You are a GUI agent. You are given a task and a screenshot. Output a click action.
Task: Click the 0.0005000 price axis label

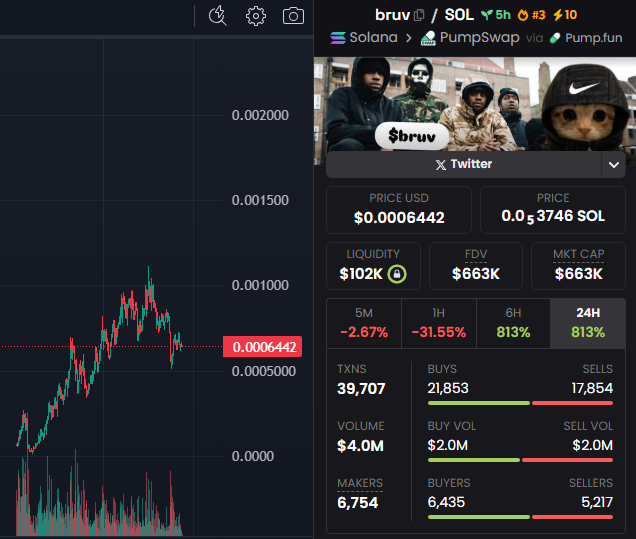(x=264, y=371)
